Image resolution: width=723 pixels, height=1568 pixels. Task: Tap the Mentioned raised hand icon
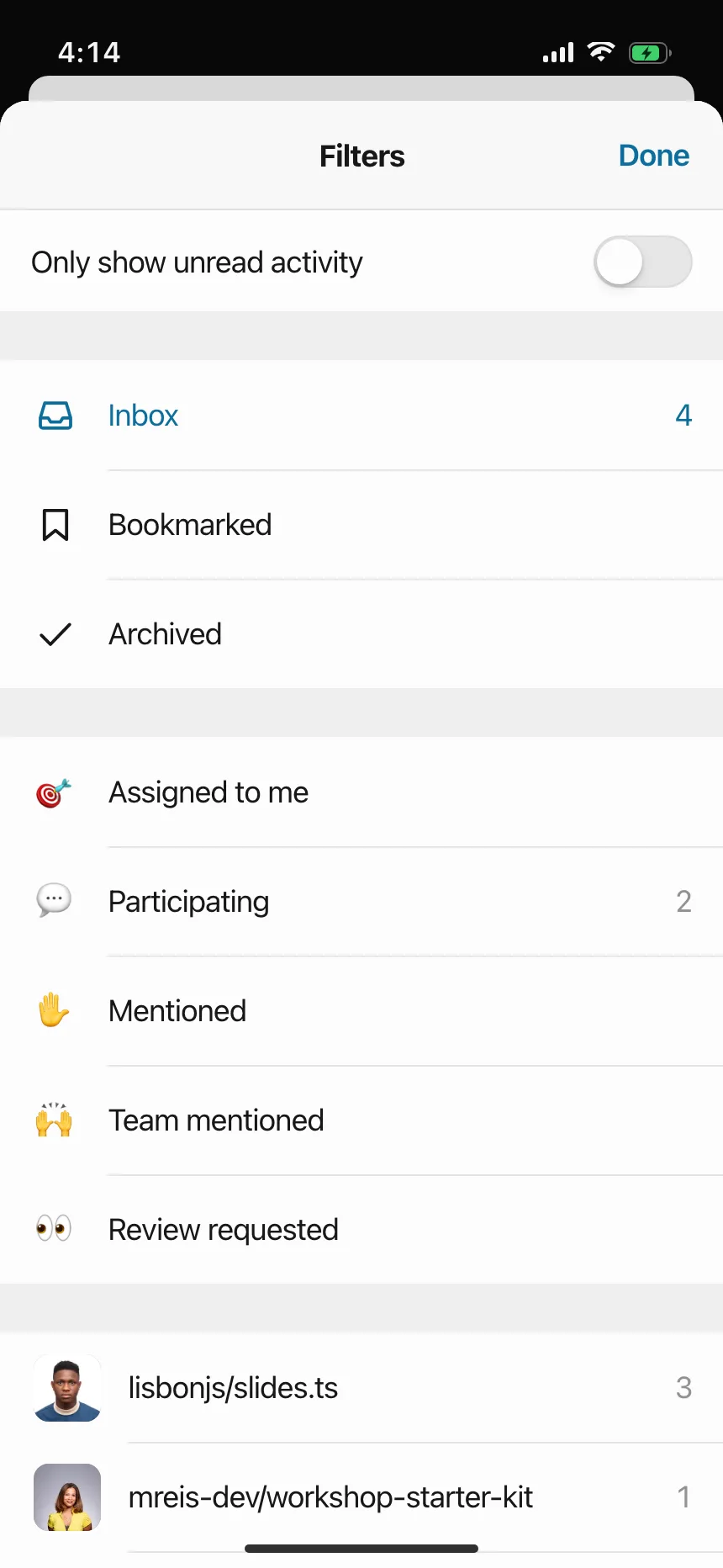[54, 1010]
